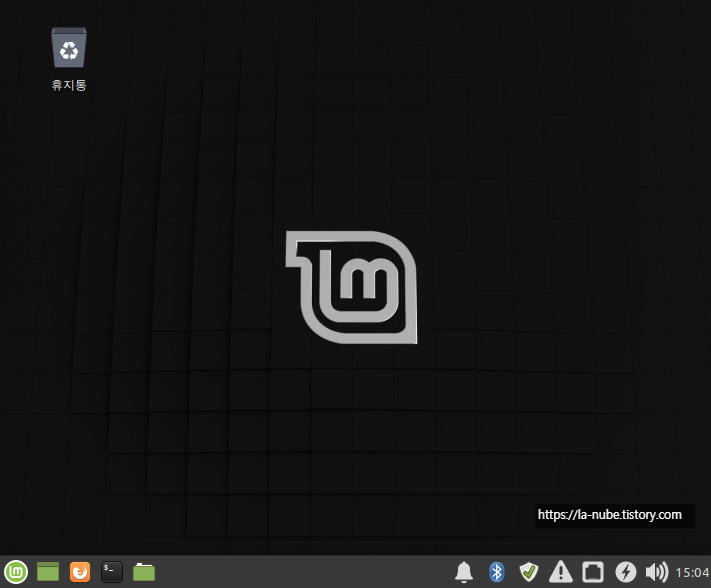Image resolution: width=711 pixels, height=588 pixels.
Task: Open the notifications bell applet
Action: click(464, 572)
